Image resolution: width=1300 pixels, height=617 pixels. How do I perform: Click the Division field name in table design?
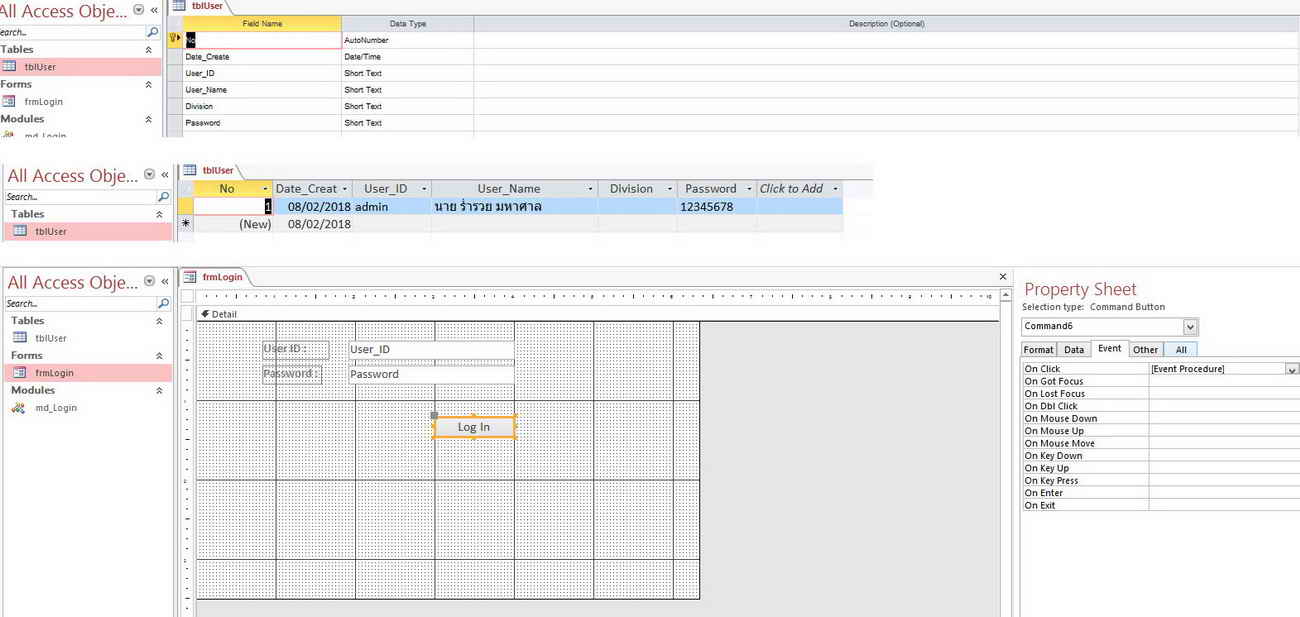(262, 106)
